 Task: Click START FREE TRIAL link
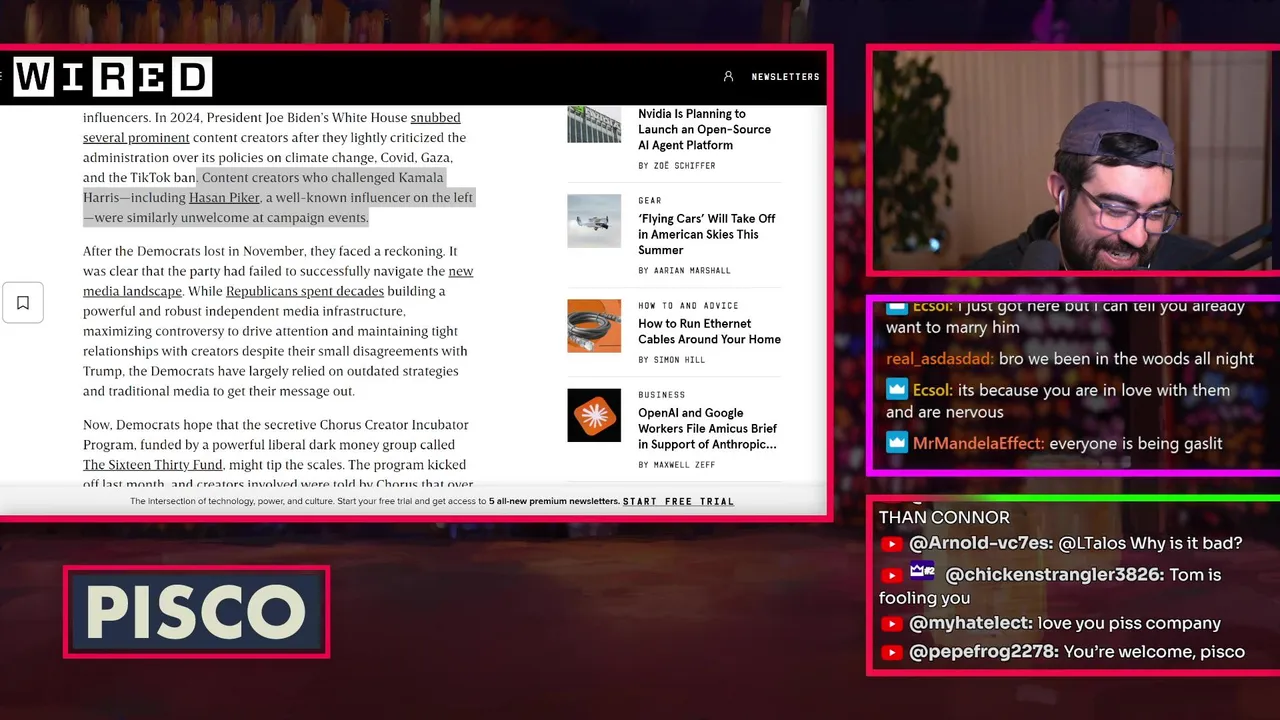tap(678, 501)
